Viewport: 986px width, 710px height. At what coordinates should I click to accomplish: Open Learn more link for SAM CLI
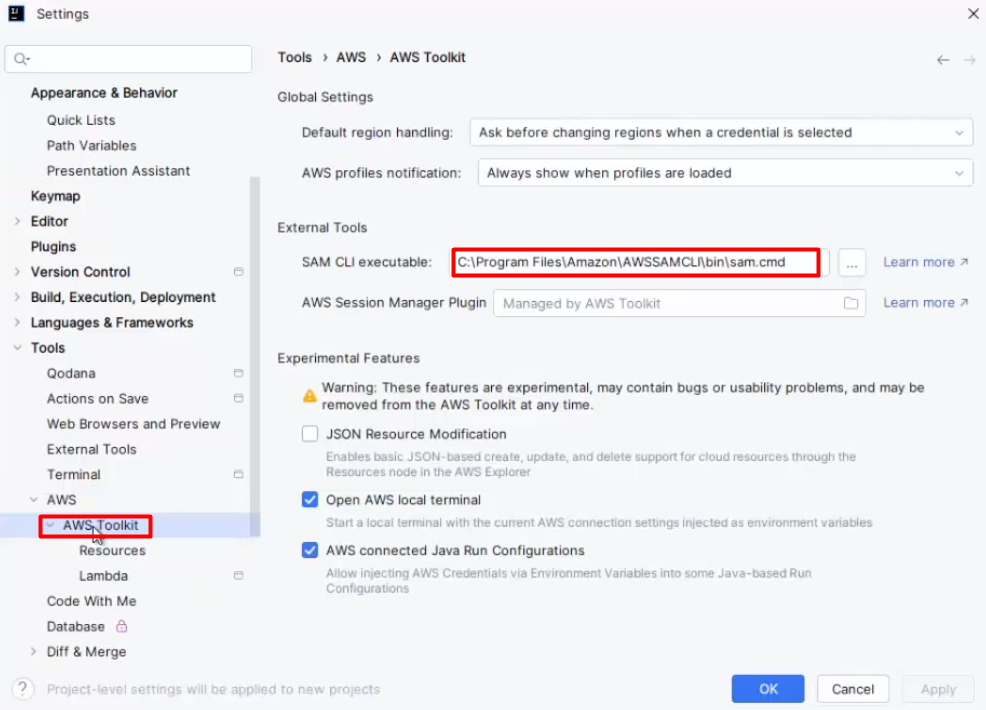pyautogui.click(x=925, y=262)
